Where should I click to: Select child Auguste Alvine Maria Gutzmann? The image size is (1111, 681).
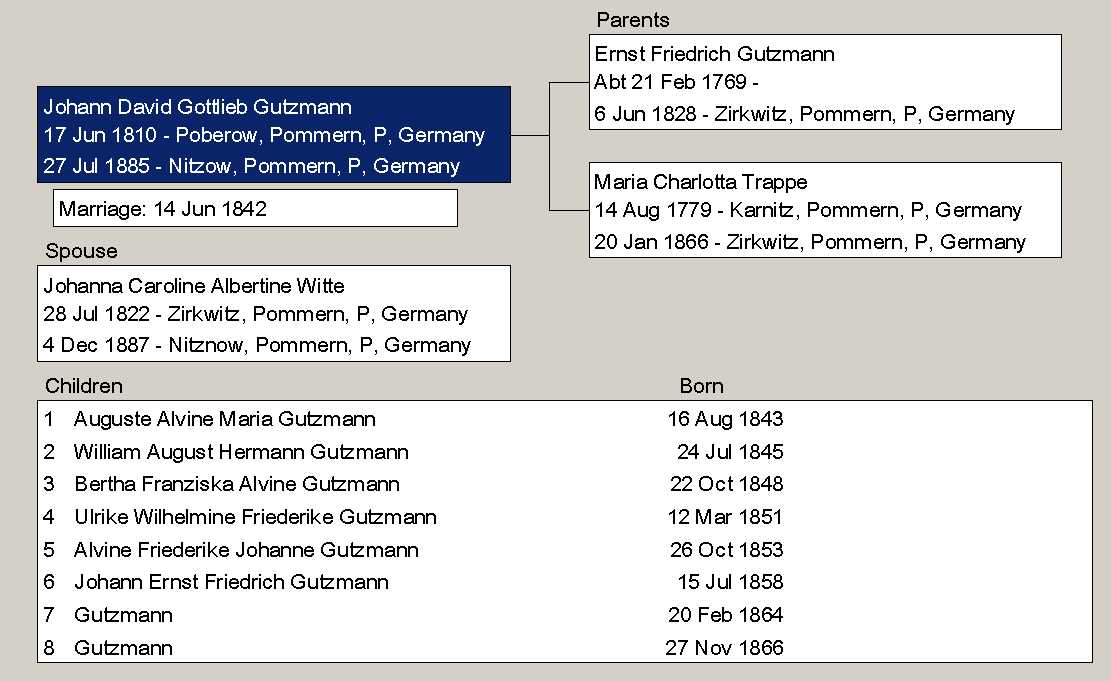pos(224,420)
